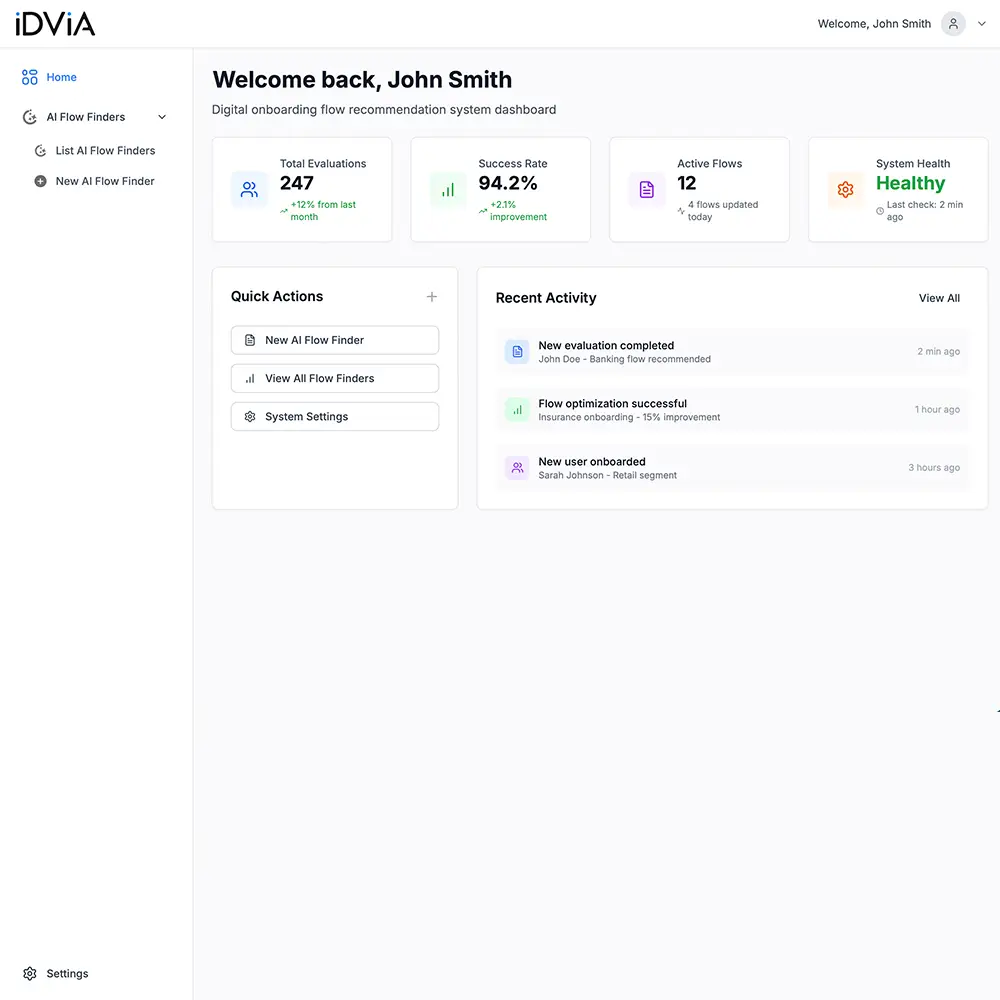The image size is (1000, 1000).
Task: Open System Settings from Quick Actions
Action: coord(334,416)
